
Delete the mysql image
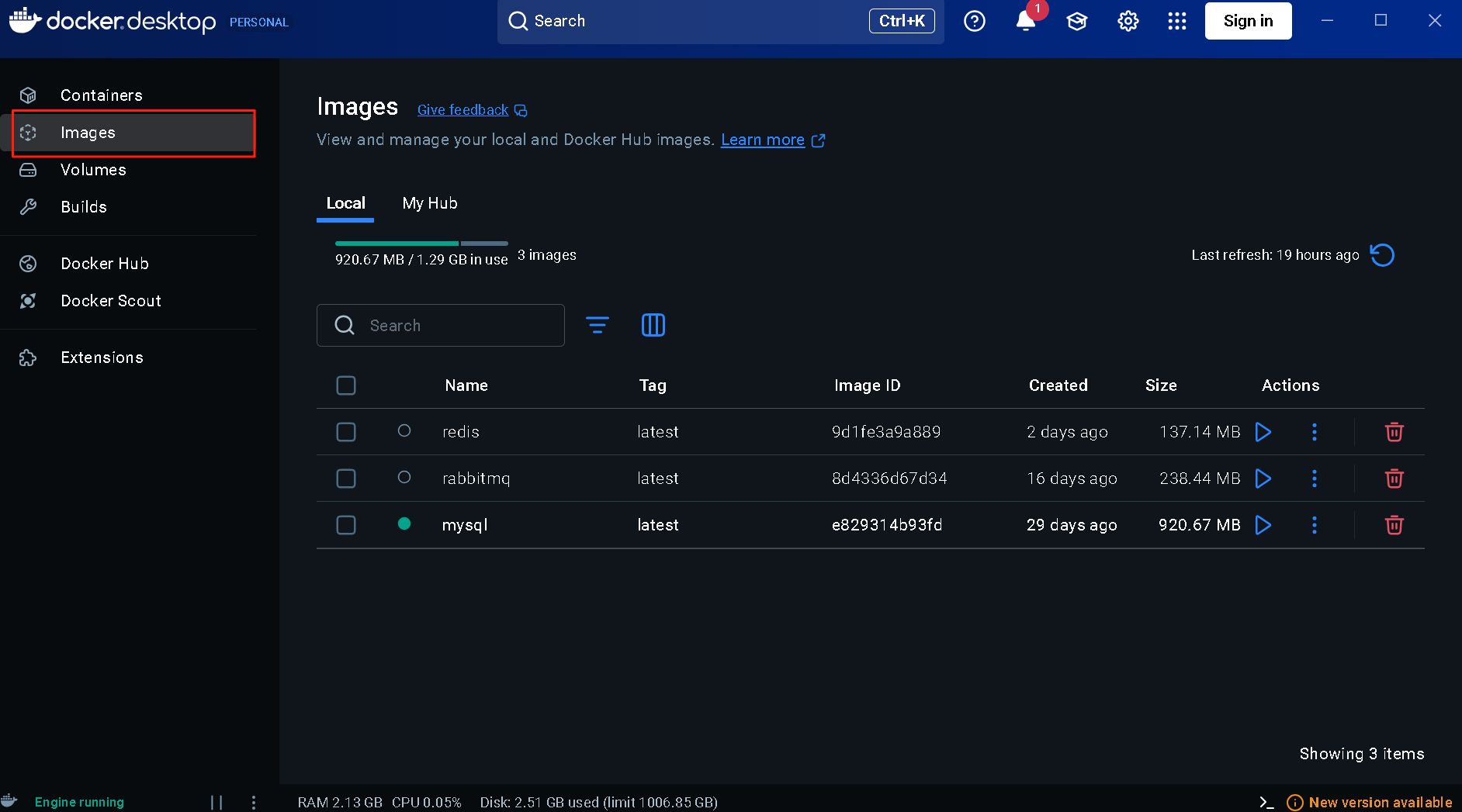[x=1394, y=525]
